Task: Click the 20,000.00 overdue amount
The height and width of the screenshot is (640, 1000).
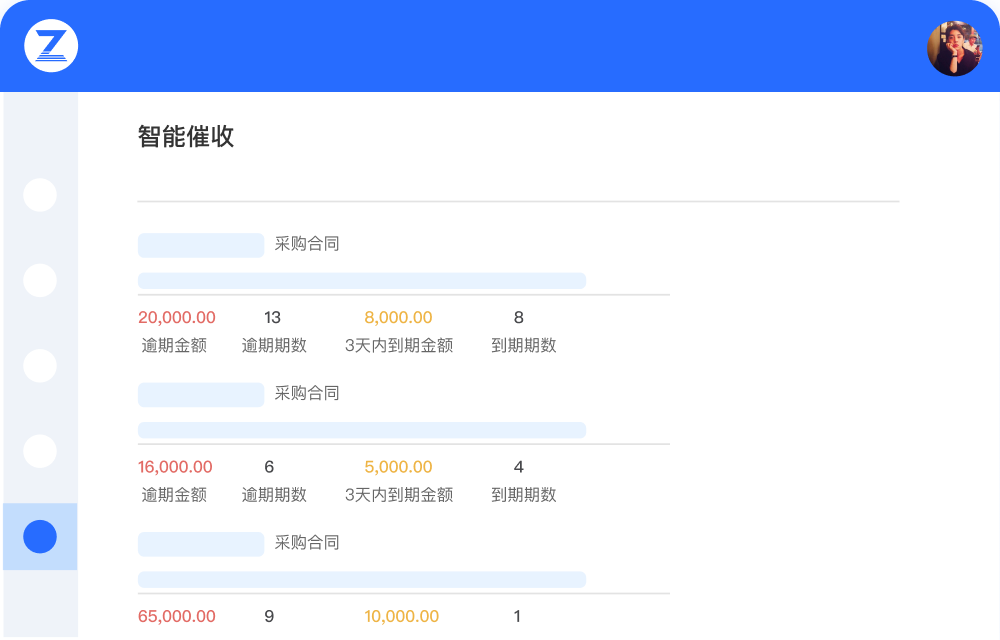Action: point(177,318)
